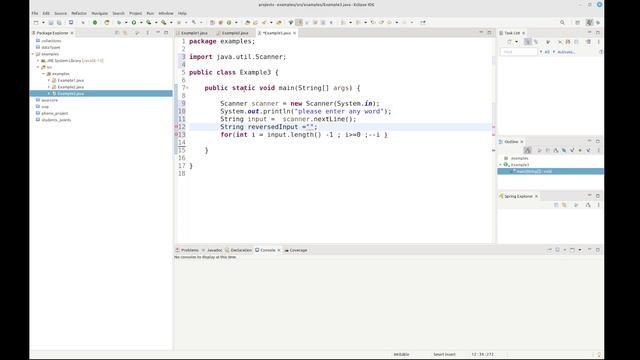Open Package Explorer view menu
This screenshot has height=360, width=640.
click(x=147, y=33)
